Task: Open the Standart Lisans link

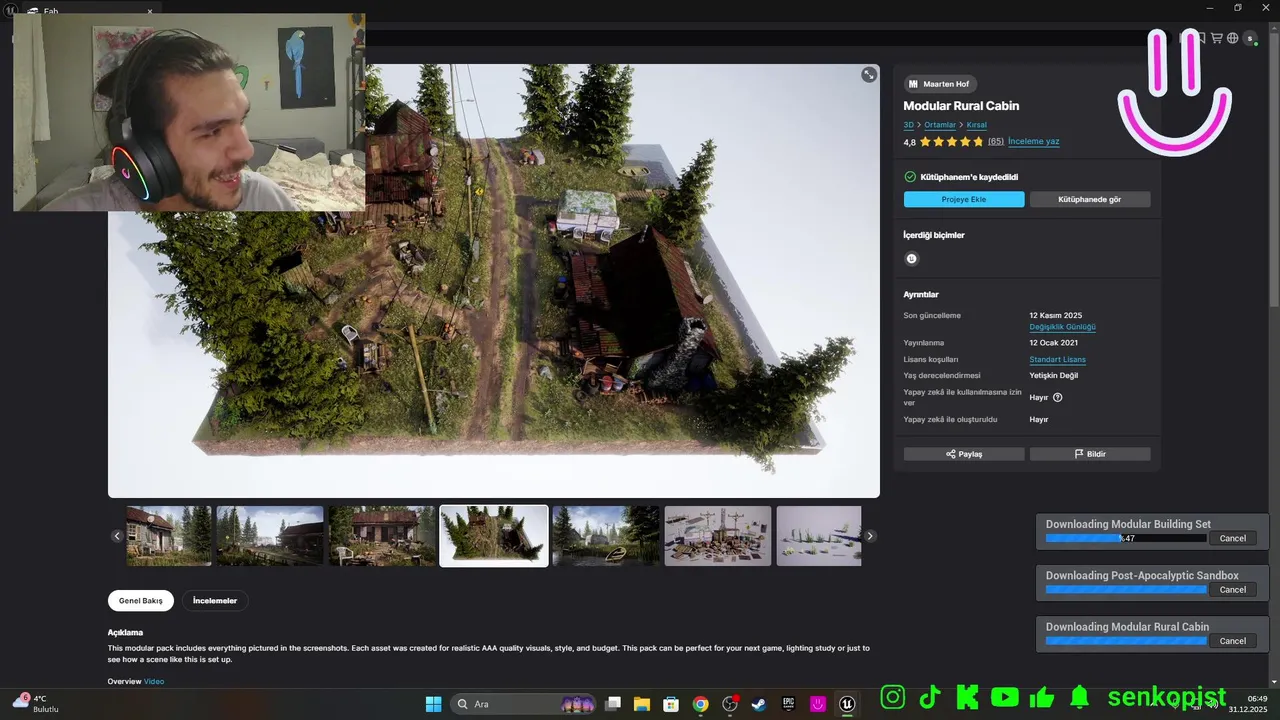Action: (x=1057, y=360)
